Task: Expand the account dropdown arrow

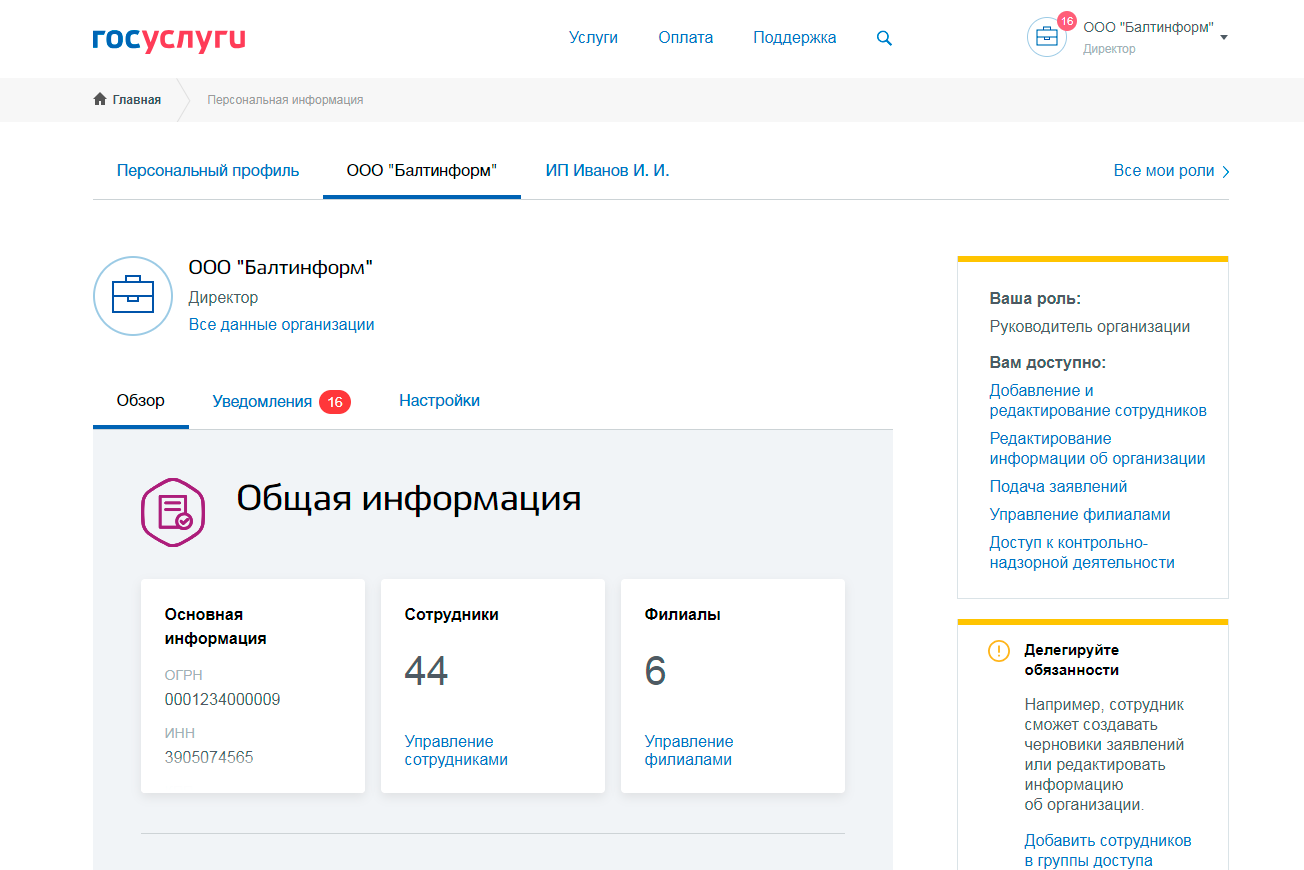Action: [x=1224, y=38]
